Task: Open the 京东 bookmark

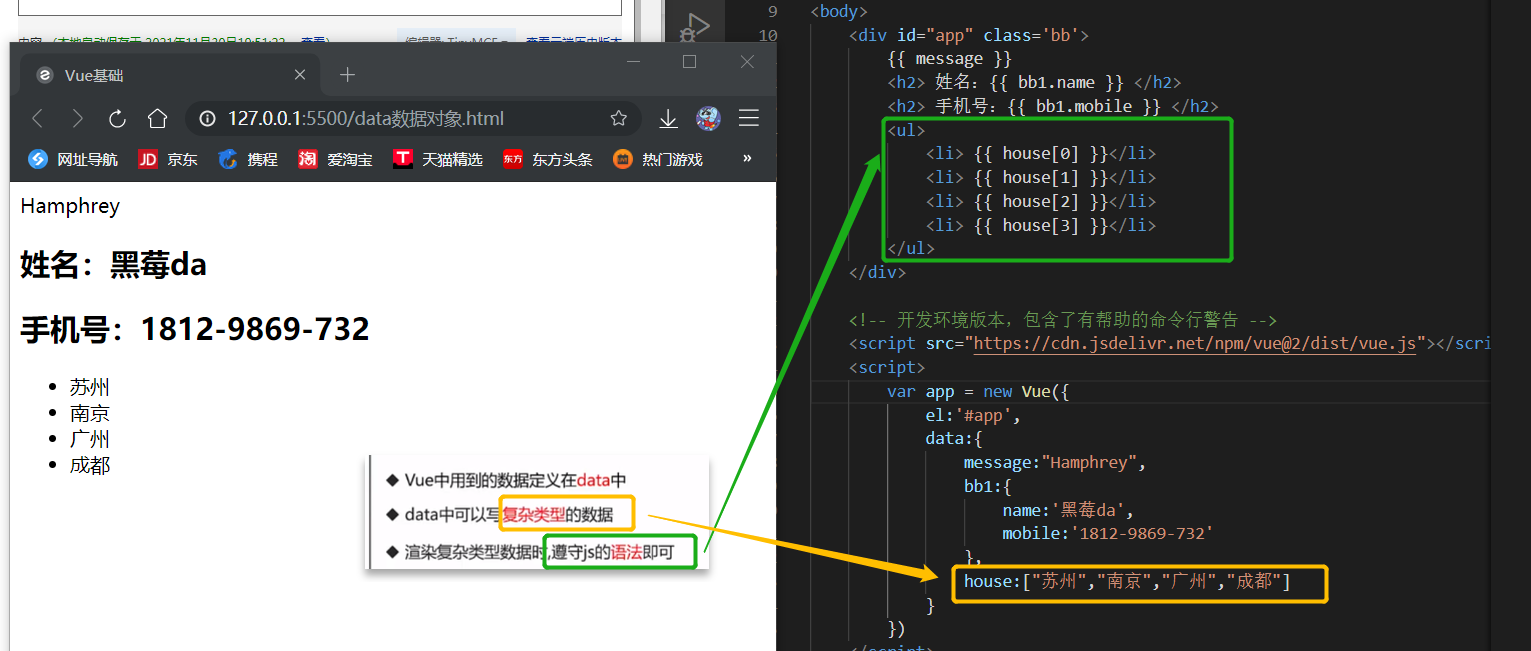Action: tap(167, 159)
